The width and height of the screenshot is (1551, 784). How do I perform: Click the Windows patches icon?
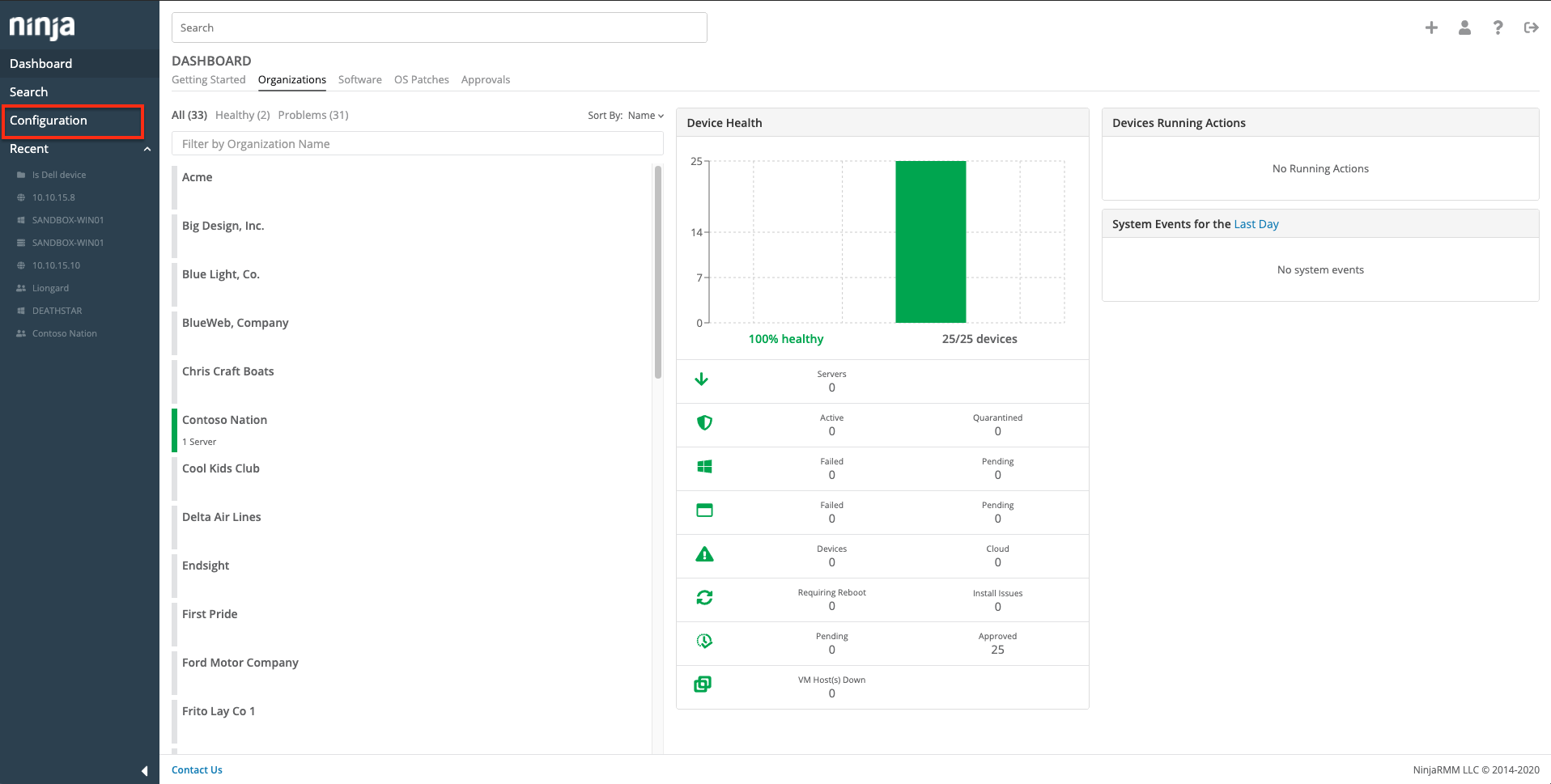point(704,466)
